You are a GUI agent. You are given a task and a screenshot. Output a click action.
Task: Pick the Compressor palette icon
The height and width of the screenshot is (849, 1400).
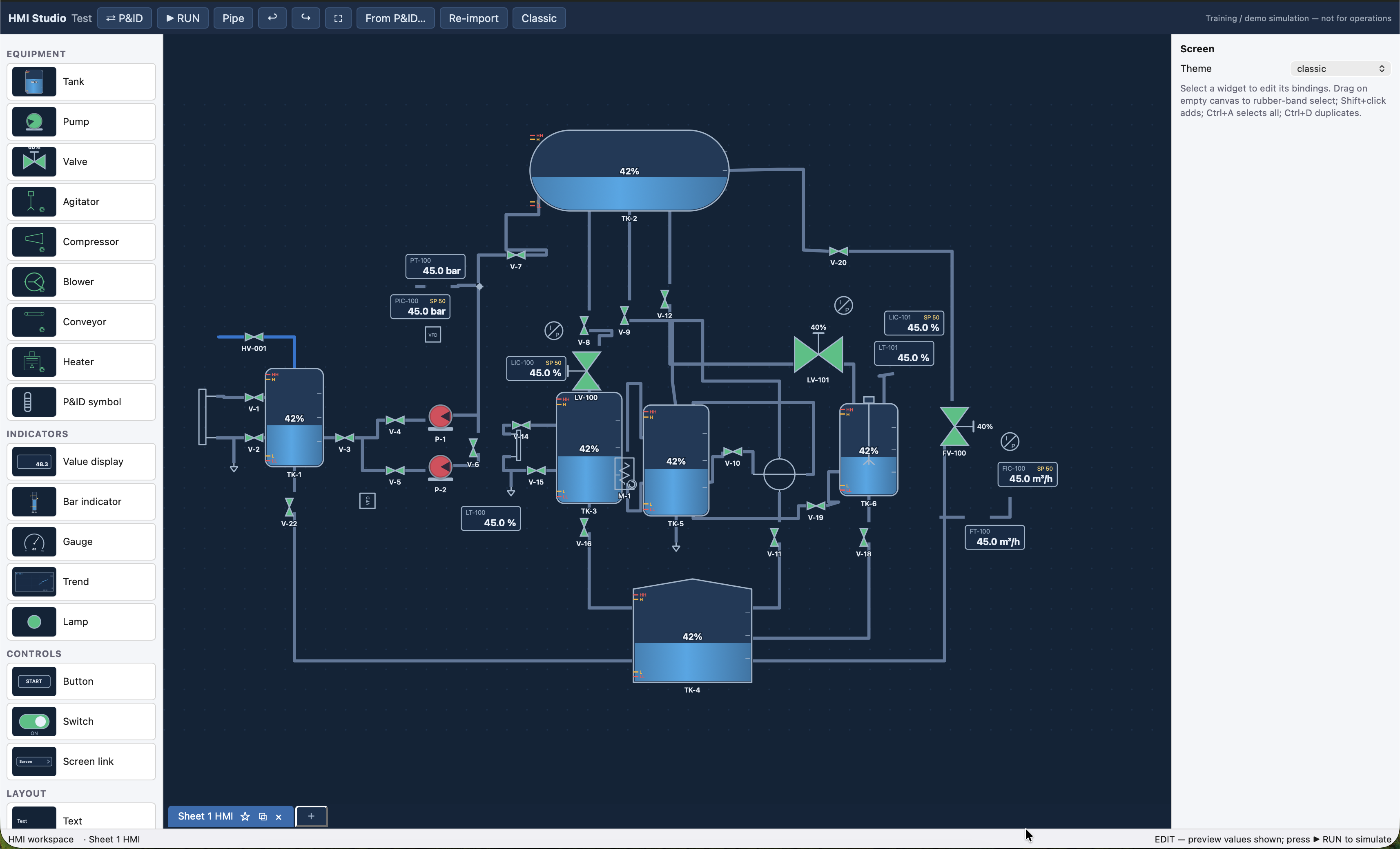[34, 242]
